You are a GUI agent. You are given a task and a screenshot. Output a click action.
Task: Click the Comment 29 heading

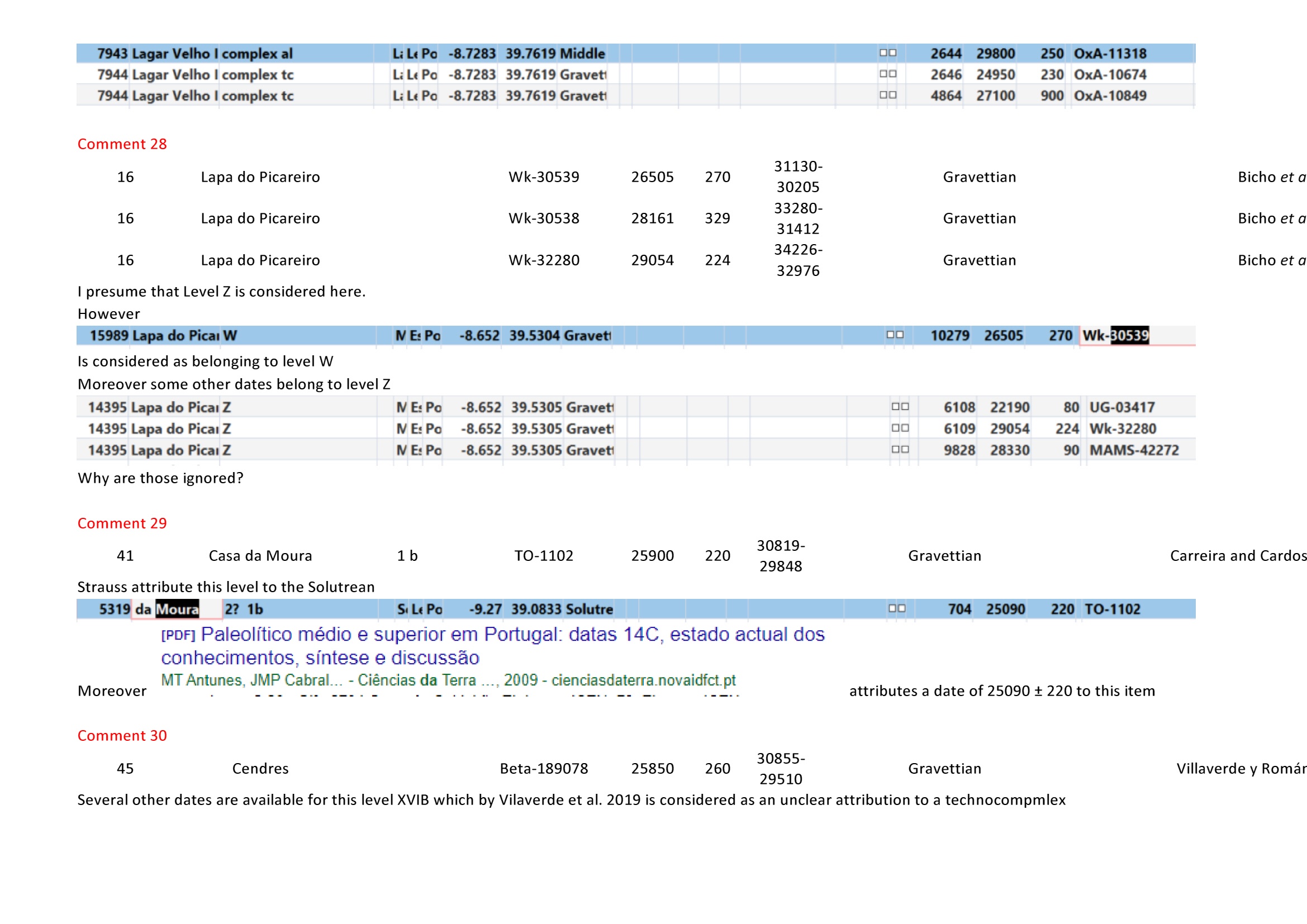pos(122,523)
